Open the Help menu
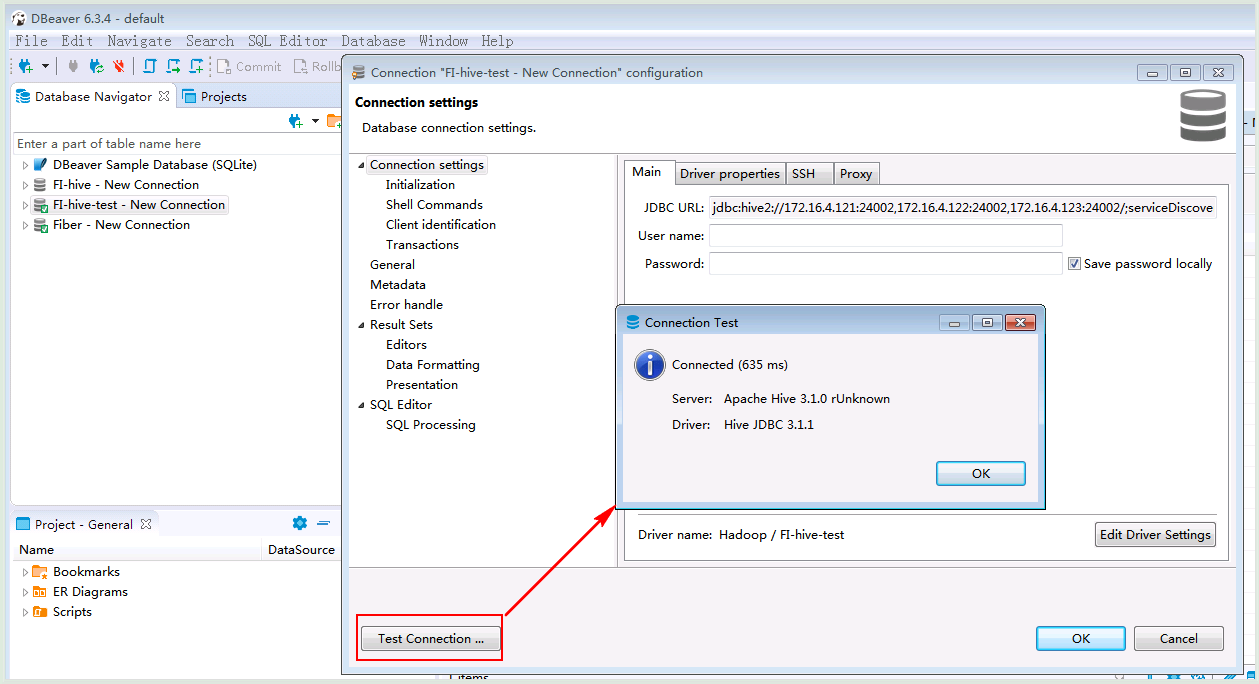 click(497, 41)
